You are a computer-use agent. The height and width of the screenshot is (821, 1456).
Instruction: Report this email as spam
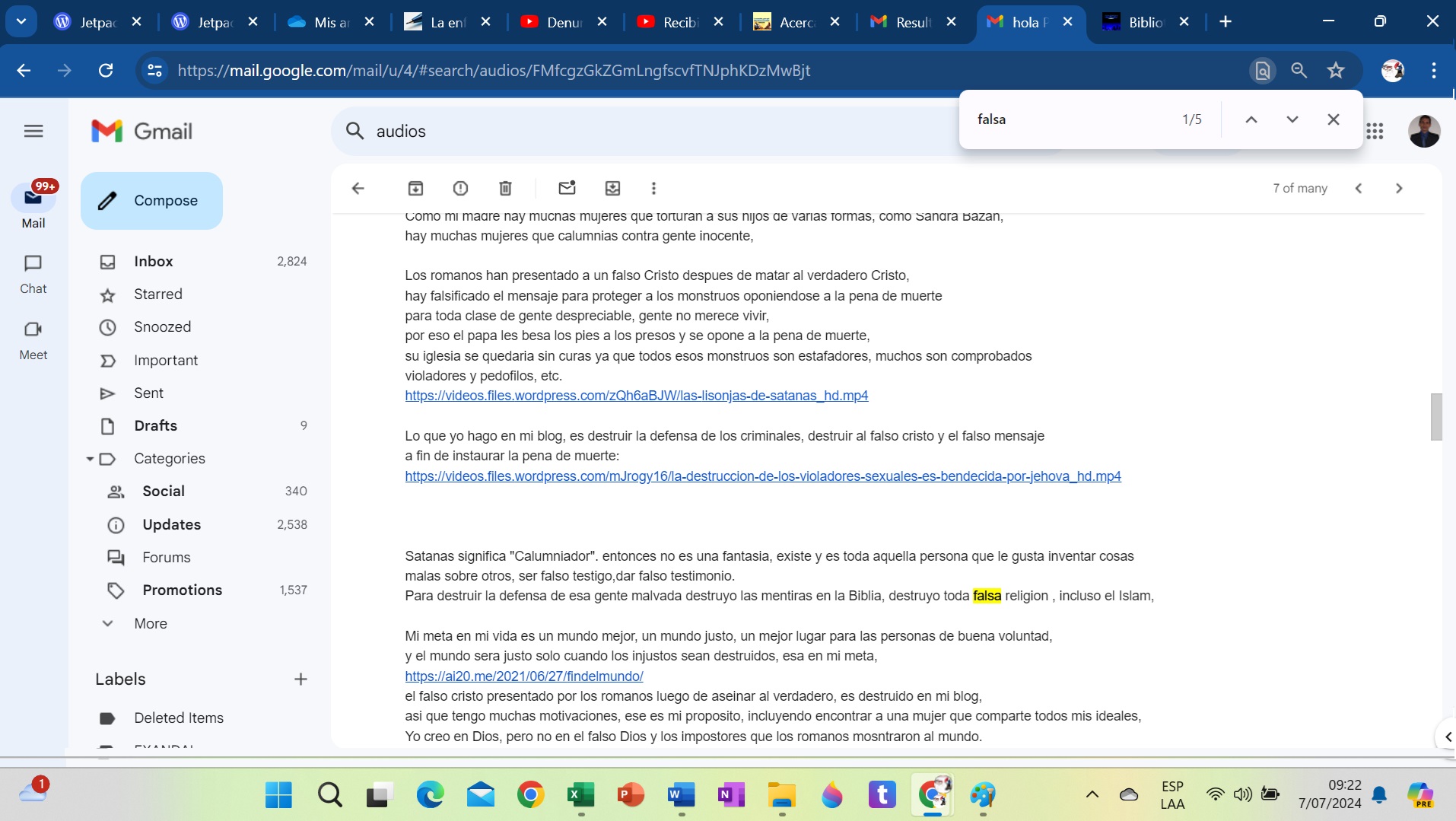pos(460,188)
